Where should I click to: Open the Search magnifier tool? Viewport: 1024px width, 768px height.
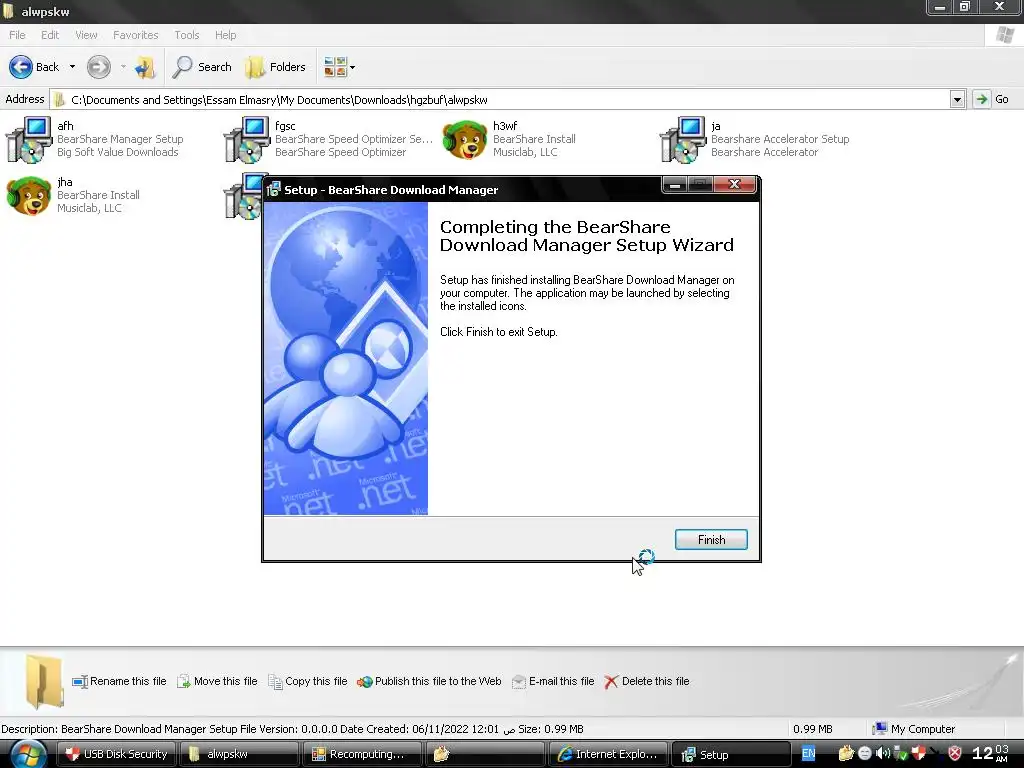[x=201, y=67]
